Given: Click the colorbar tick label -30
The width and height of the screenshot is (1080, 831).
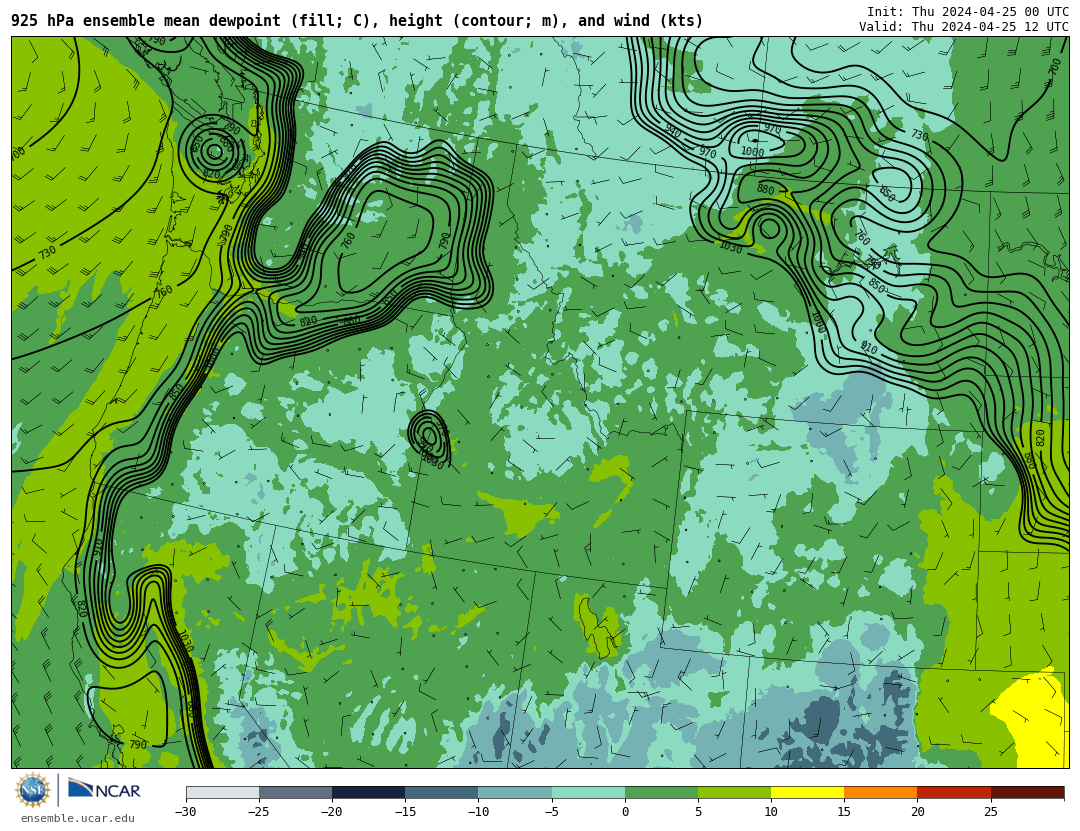Looking at the screenshot, I should [185, 812].
